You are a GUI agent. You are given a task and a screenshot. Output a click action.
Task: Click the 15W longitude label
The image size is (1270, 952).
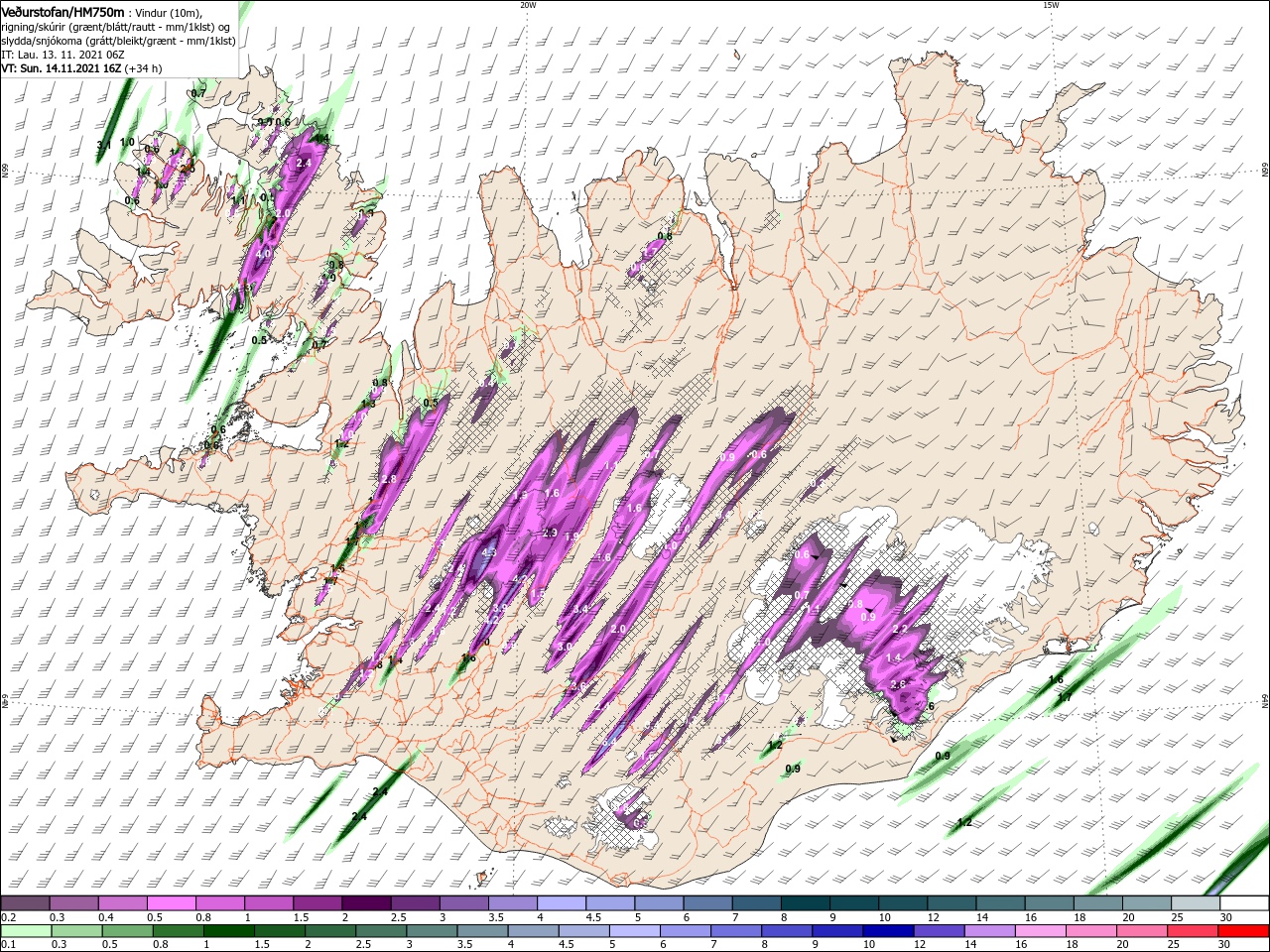1051,5
